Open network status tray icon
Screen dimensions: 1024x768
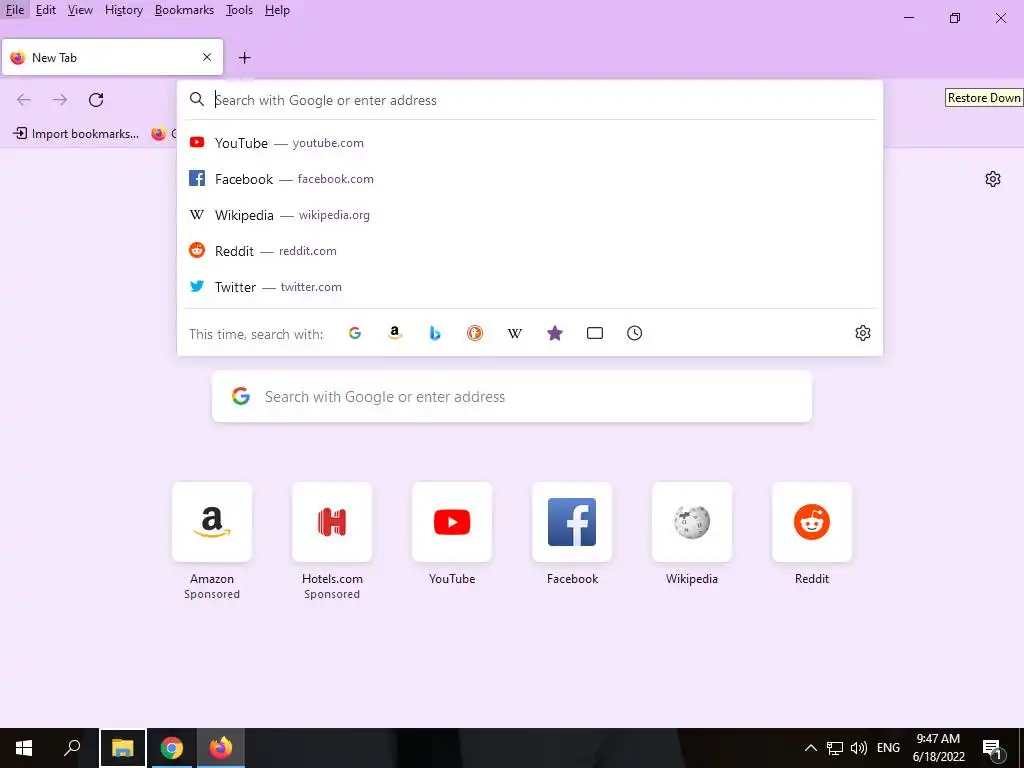[835, 748]
